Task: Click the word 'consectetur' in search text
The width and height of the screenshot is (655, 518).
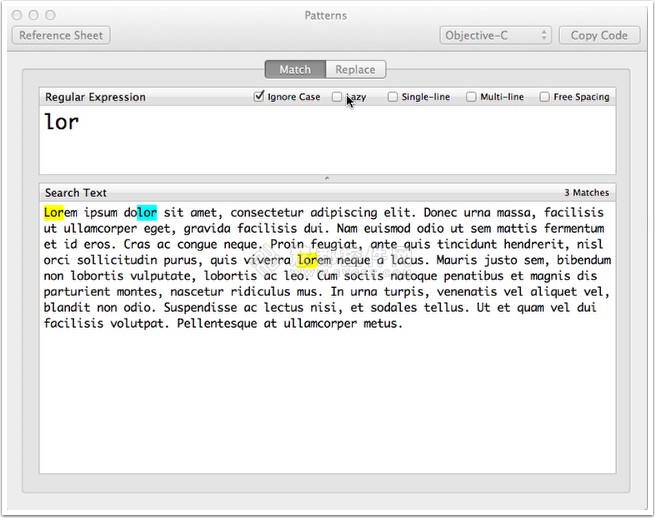Action: coord(267,213)
